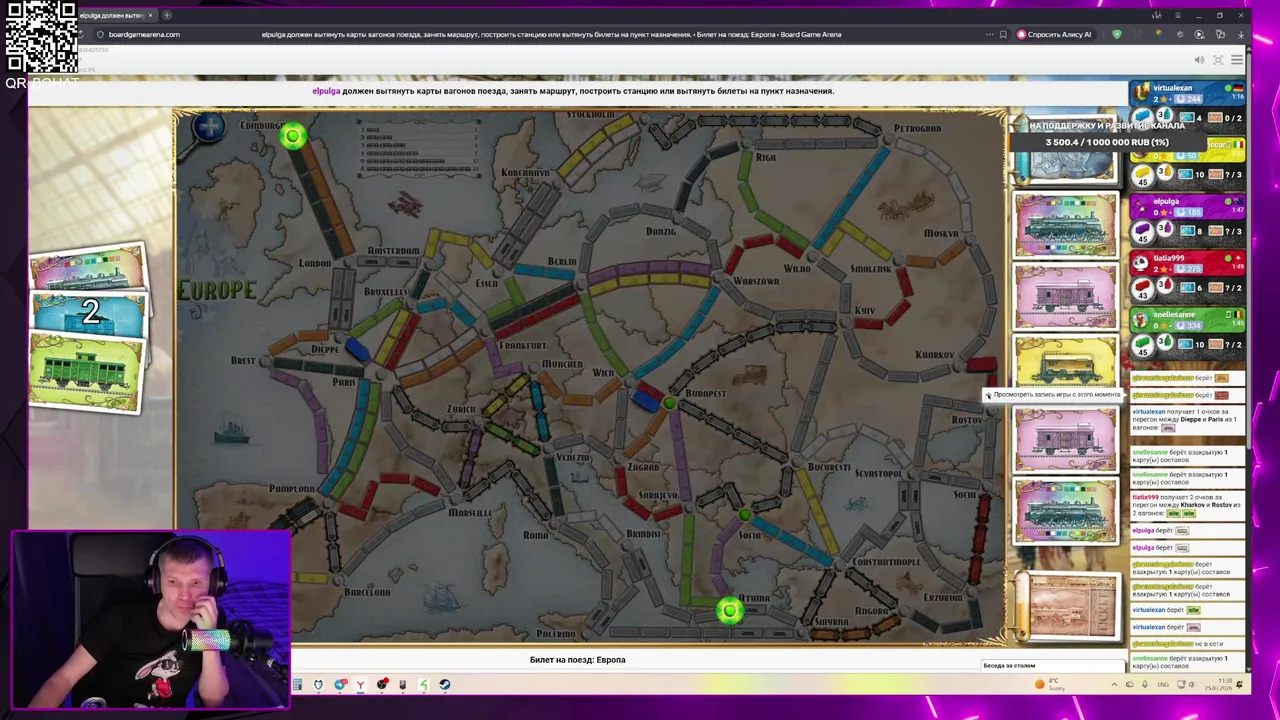Bookmark the page with the bookmark icon
1280x720 pixels.
1003,34
